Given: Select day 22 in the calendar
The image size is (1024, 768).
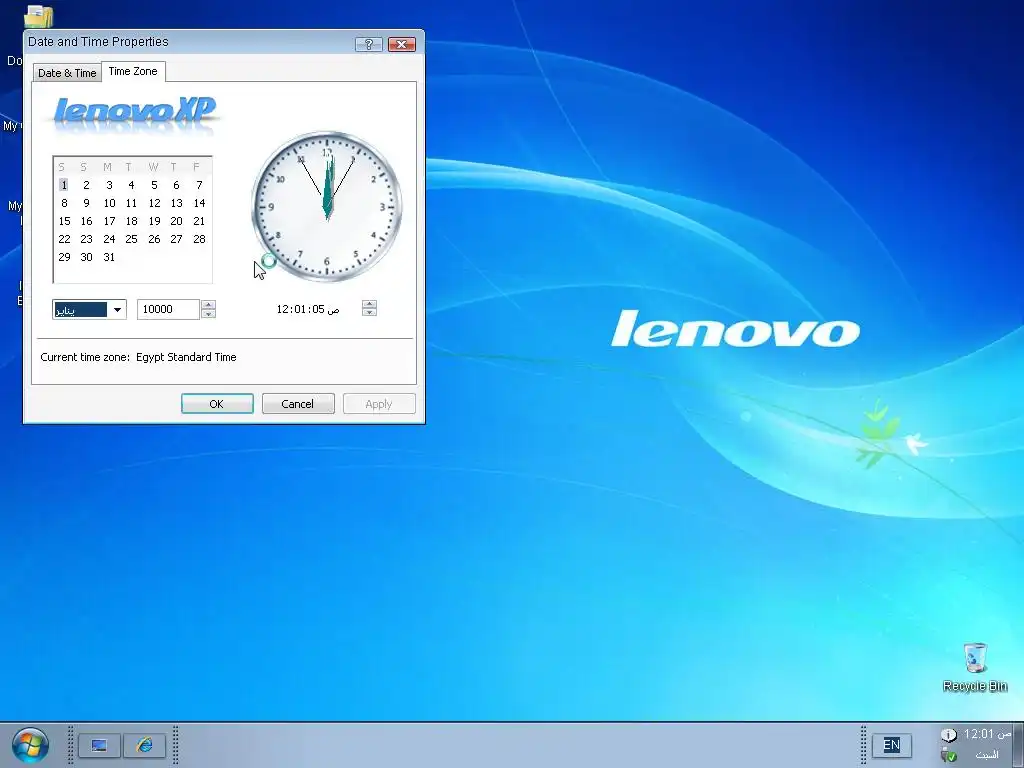Looking at the screenshot, I should tap(64, 239).
